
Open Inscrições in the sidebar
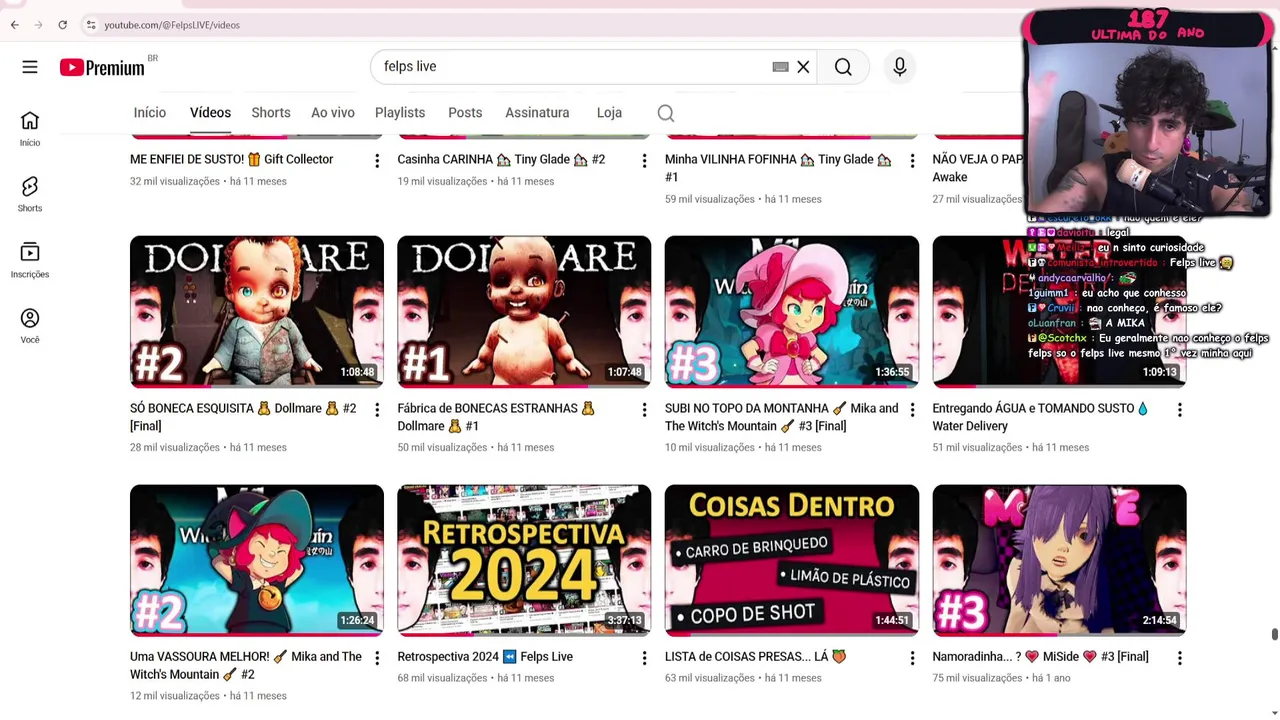pos(30,260)
